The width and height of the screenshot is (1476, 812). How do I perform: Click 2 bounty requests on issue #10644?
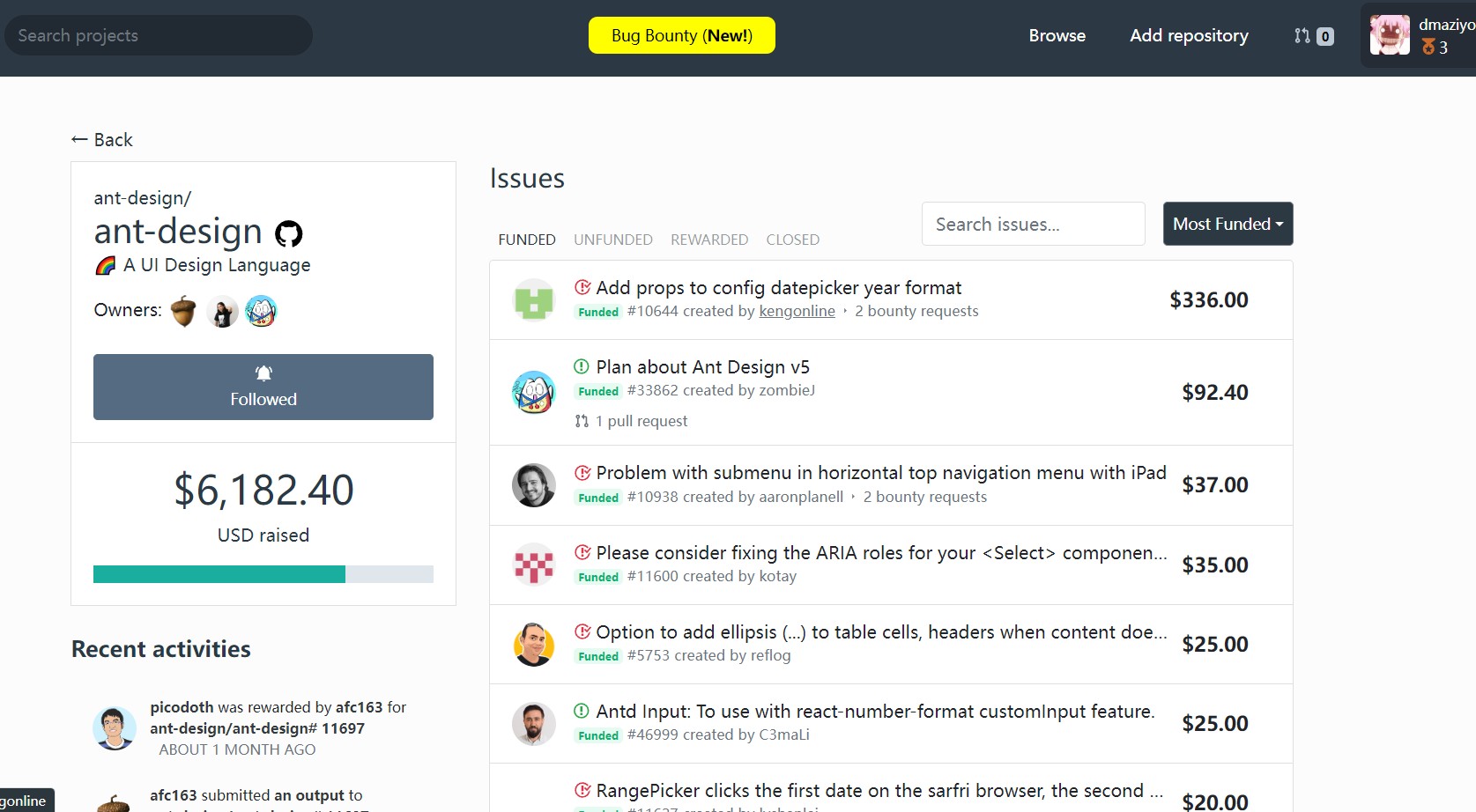tap(916, 311)
